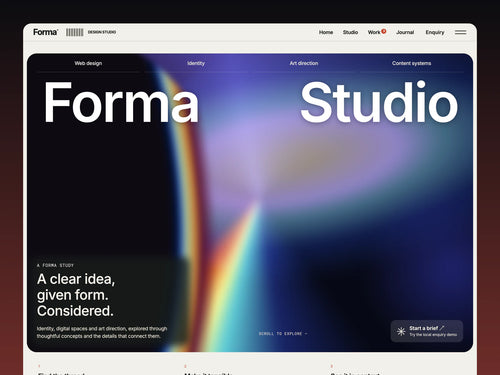
Task: Click the DESIGN STUDIO label in header
Action: (102, 32)
